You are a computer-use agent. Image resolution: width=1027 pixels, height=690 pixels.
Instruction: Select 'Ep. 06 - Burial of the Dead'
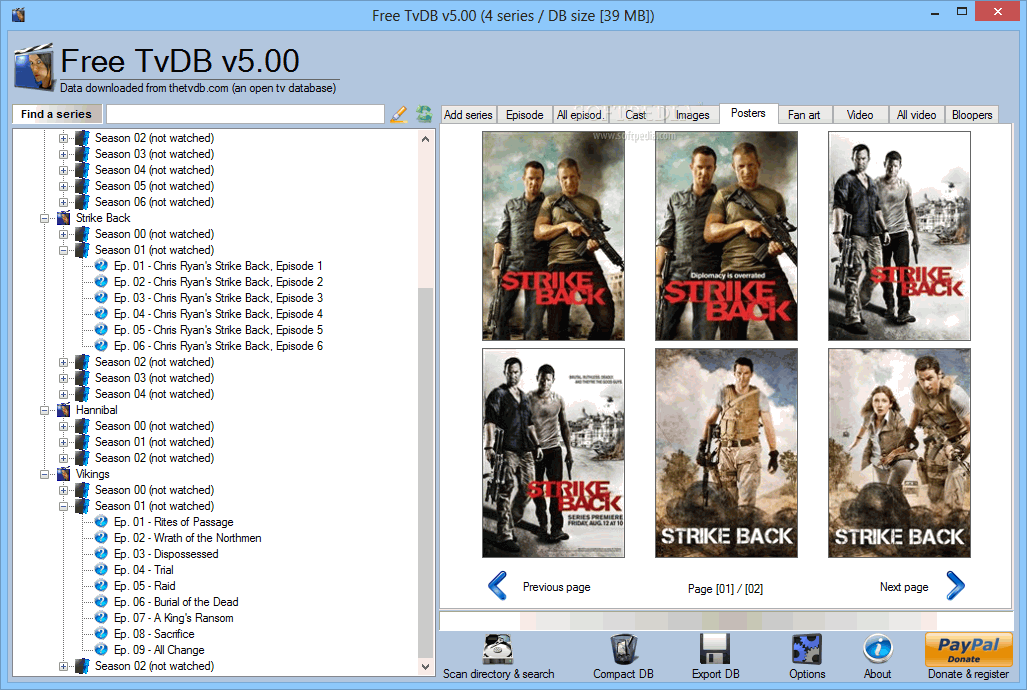(x=176, y=602)
